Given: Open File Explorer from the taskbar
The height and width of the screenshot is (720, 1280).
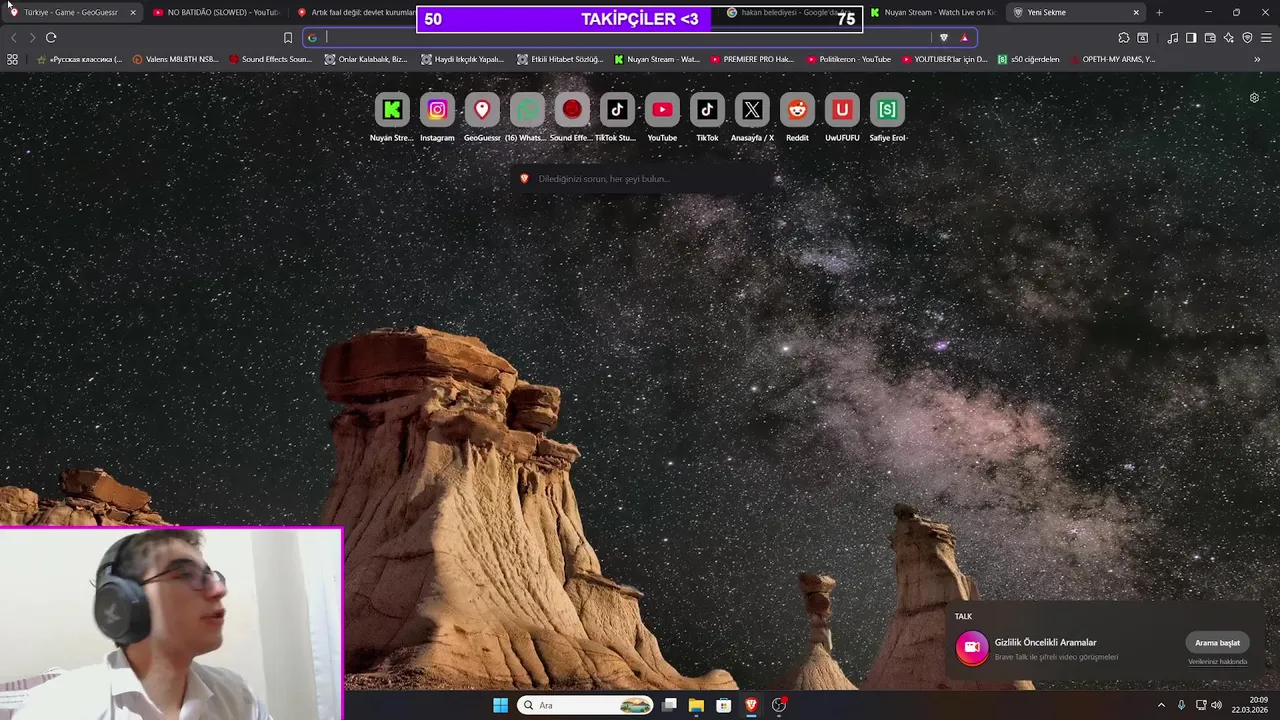Looking at the screenshot, I should 696,705.
